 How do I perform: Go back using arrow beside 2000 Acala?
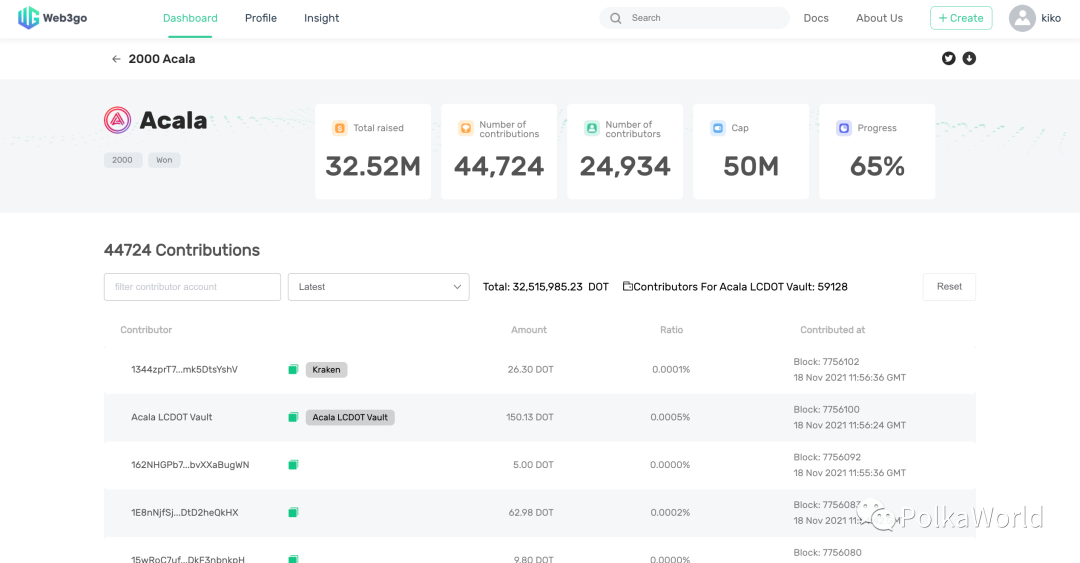tap(116, 59)
